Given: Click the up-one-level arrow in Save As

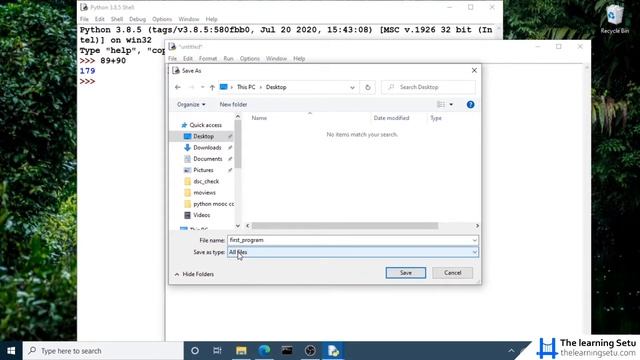Looking at the screenshot, I should [x=212, y=87].
